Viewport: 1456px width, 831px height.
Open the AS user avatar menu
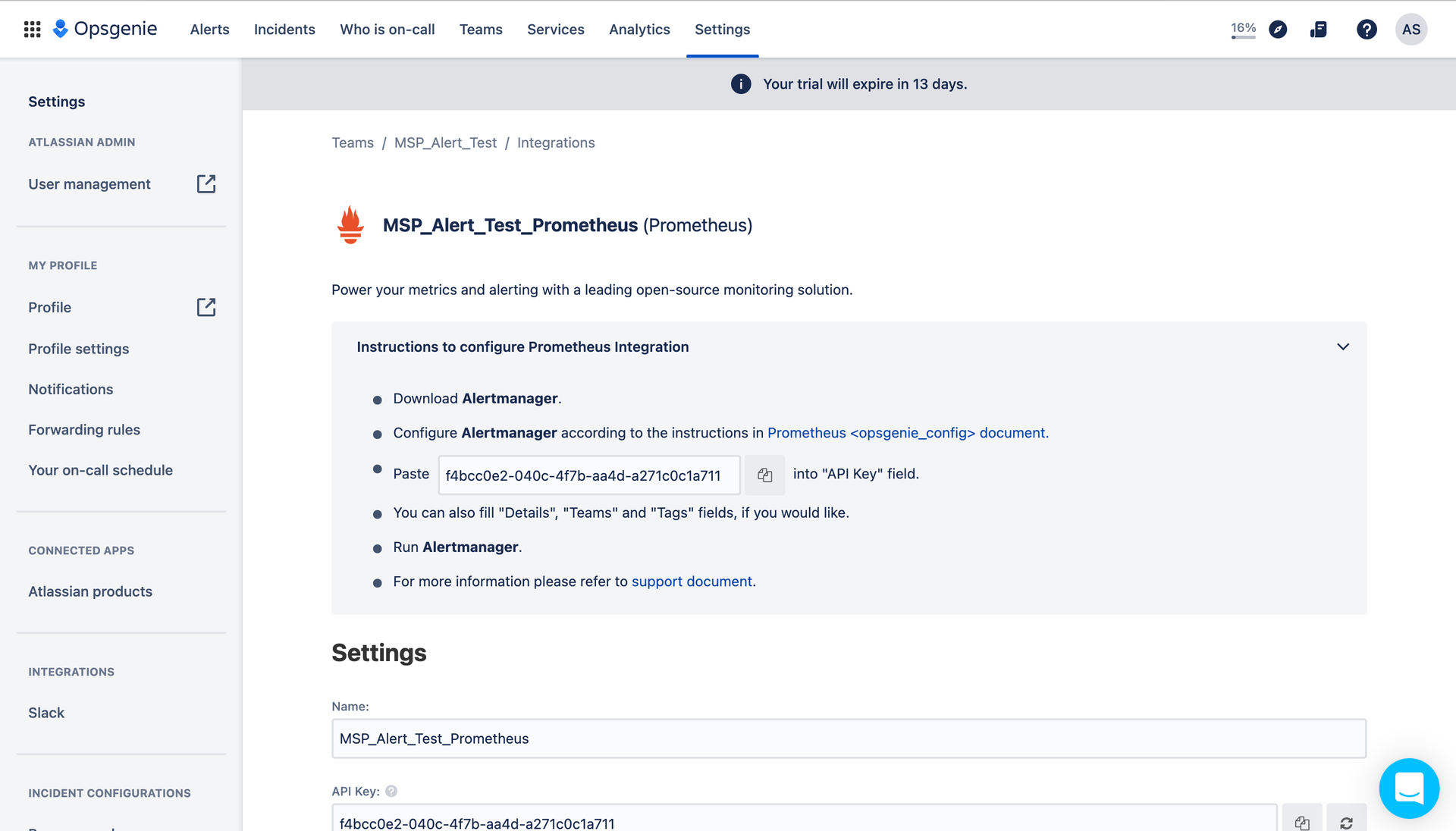(x=1411, y=30)
